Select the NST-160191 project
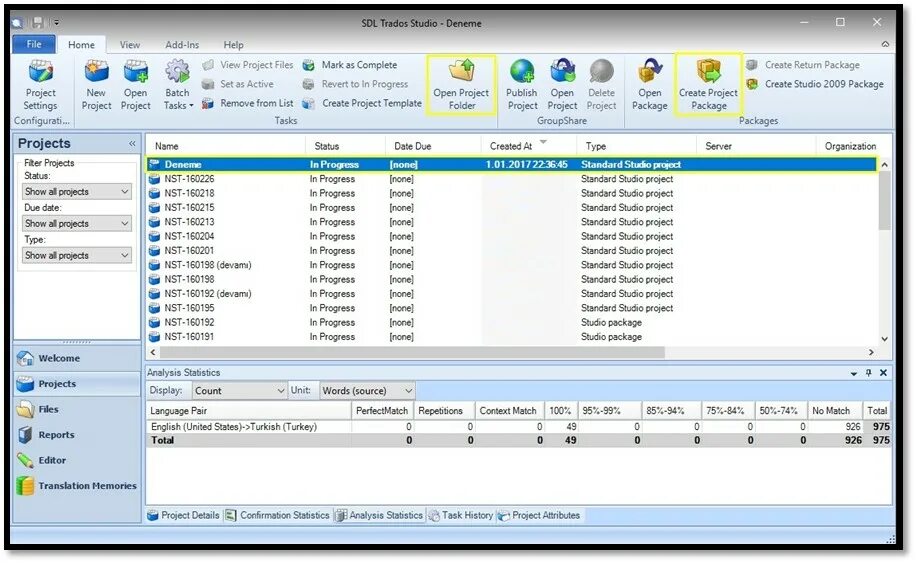Image resolution: width=916 pixels, height=563 pixels. pyautogui.click(x=511, y=337)
